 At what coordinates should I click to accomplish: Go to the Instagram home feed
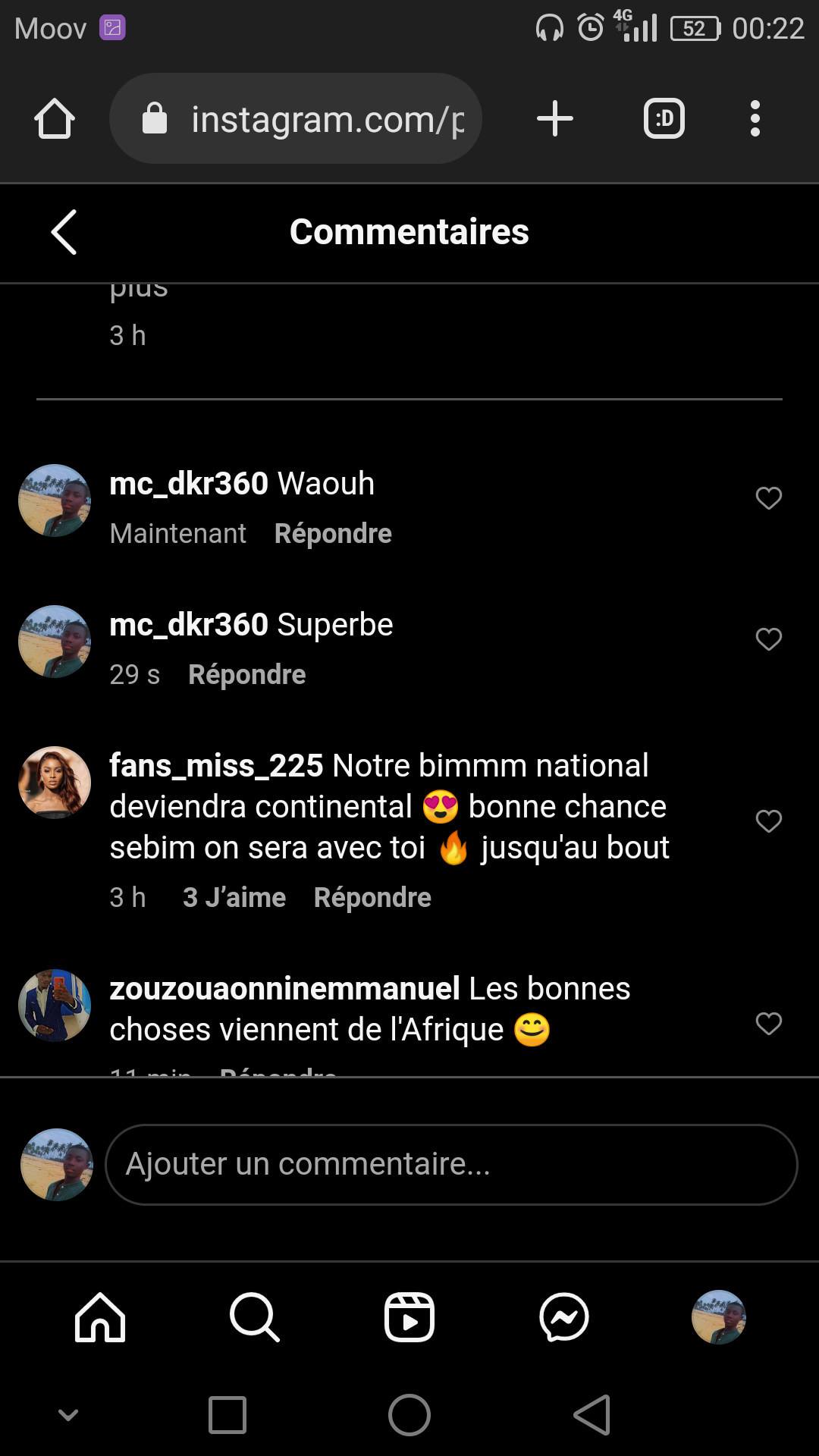click(100, 1317)
